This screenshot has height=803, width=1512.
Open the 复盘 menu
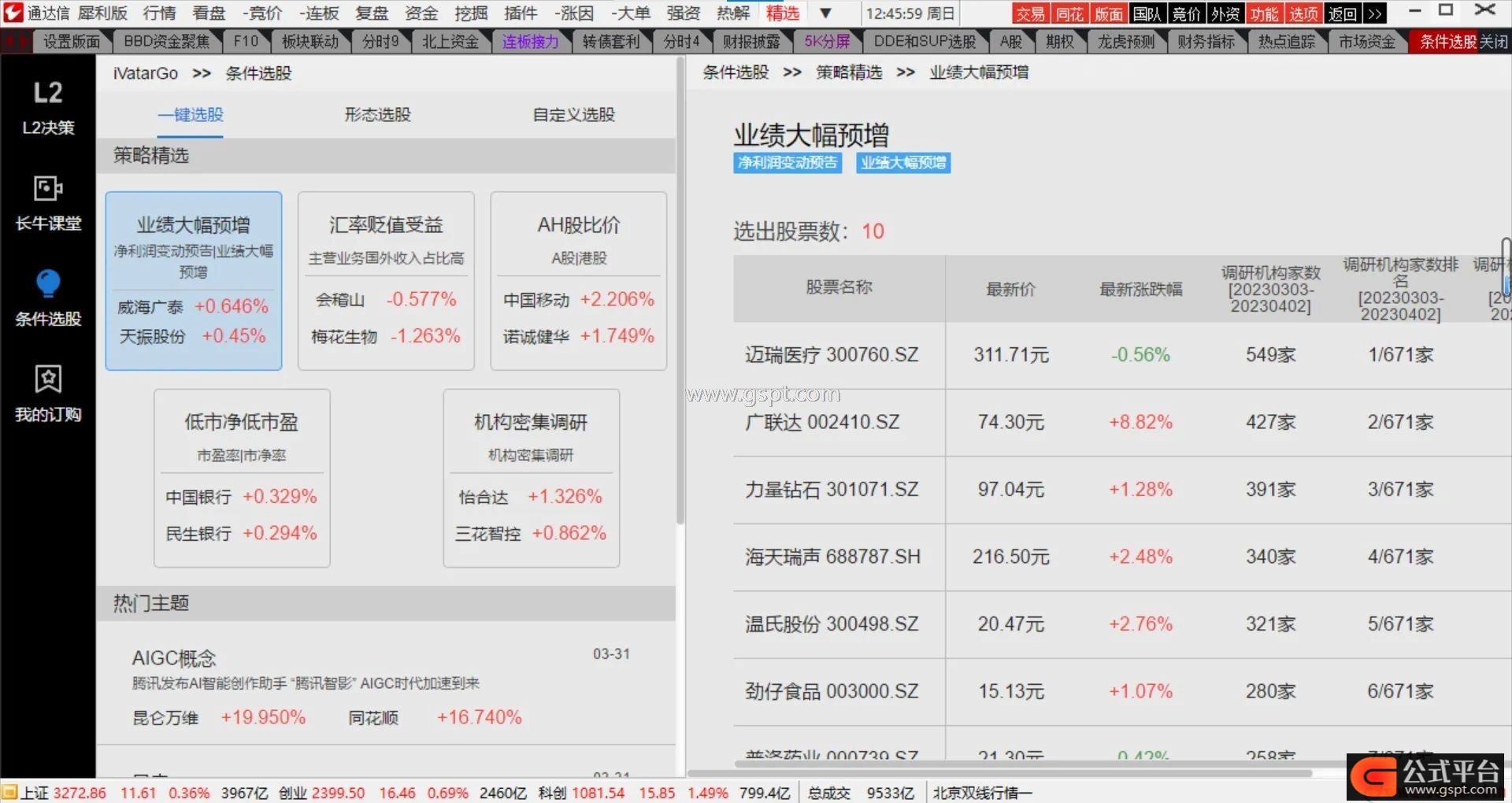click(x=372, y=13)
